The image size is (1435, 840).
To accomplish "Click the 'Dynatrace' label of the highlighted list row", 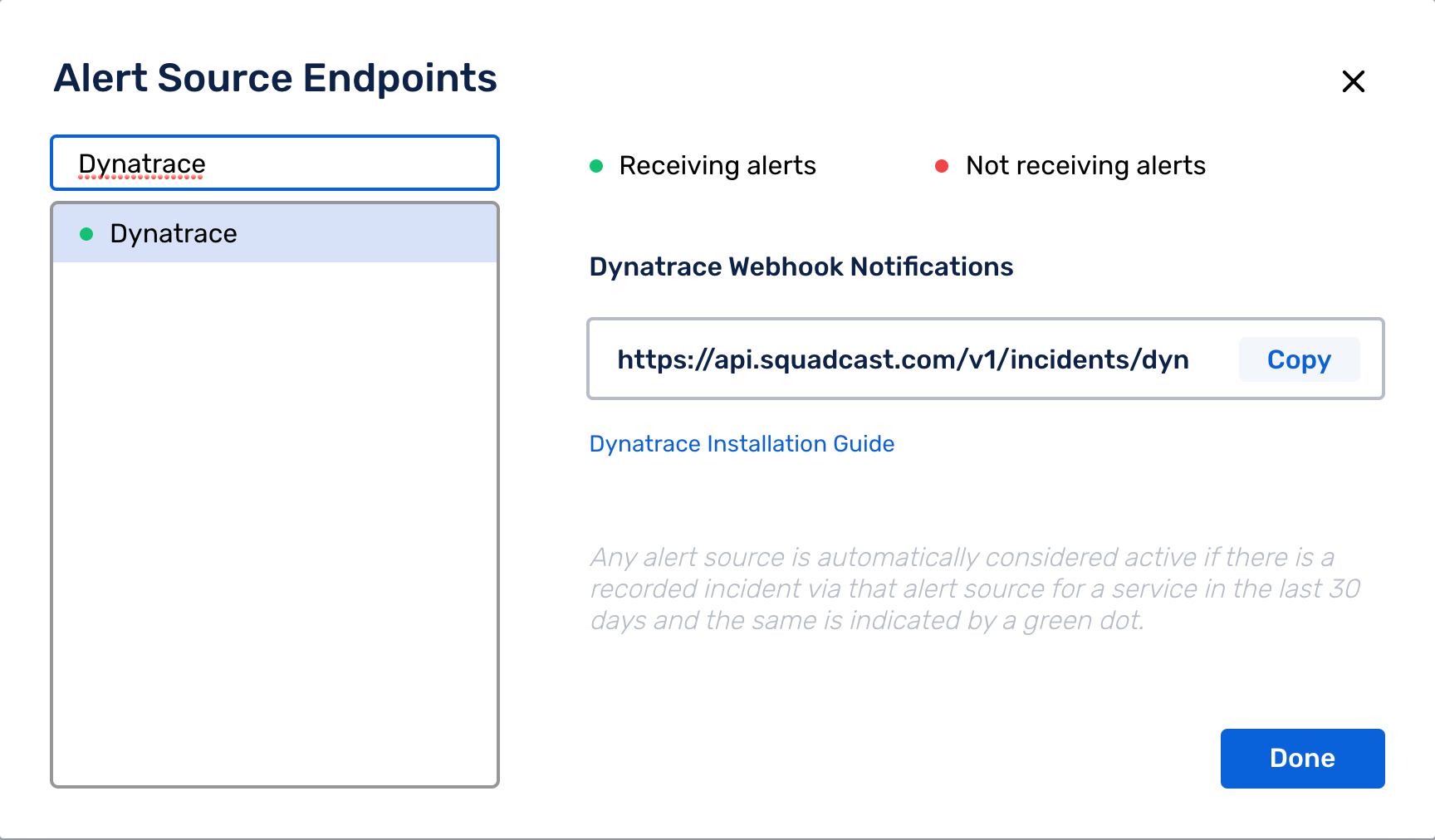I will click(174, 234).
